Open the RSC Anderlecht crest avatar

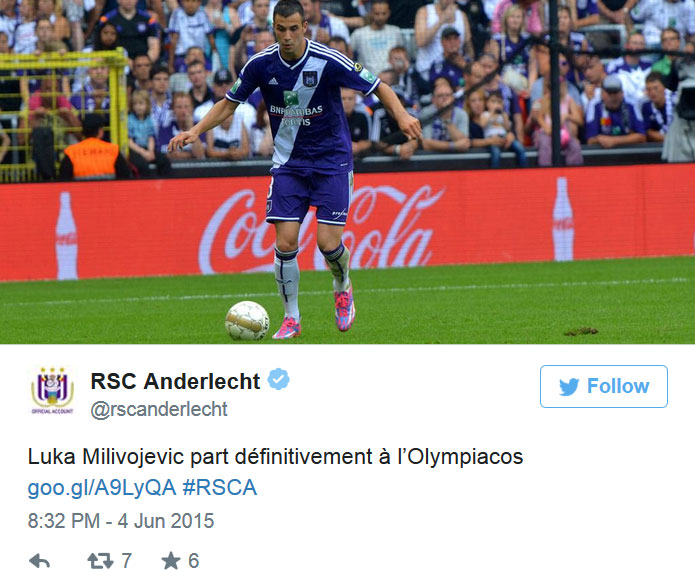52,390
